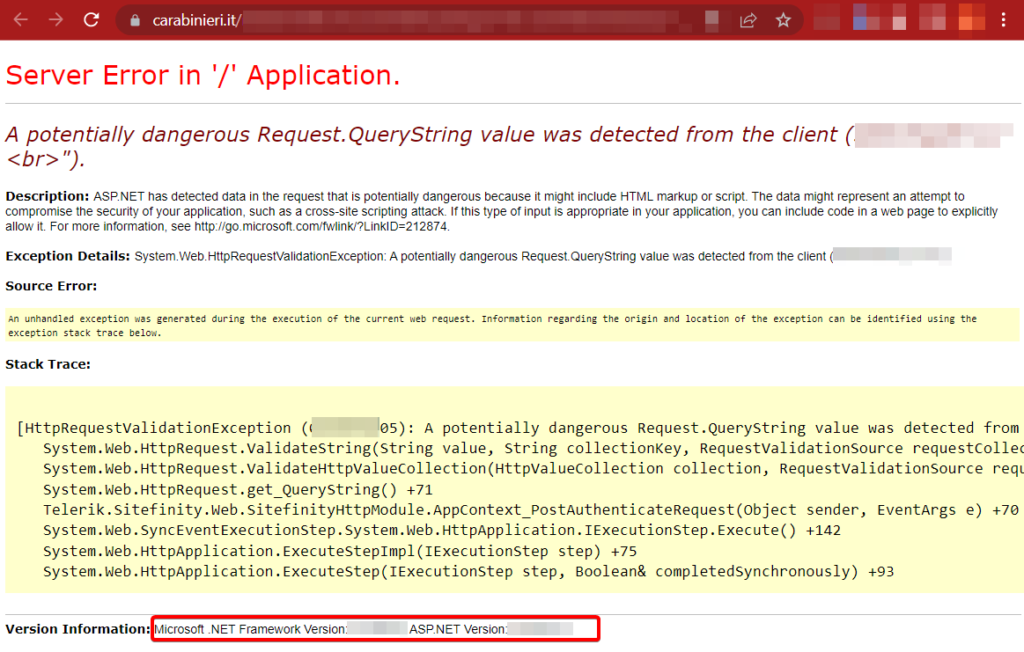The height and width of the screenshot is (652, 1024).
Task: Go back to the previous page
Action: pyautogui.click(x=20, y=20)
